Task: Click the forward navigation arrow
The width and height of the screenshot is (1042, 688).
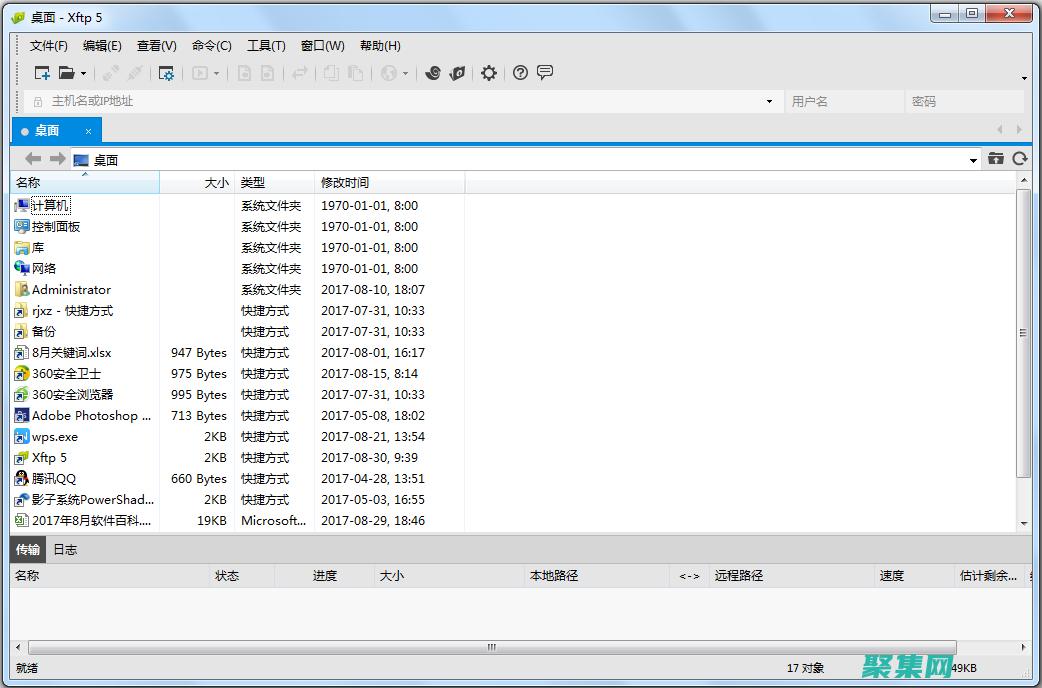Action: 58,158
